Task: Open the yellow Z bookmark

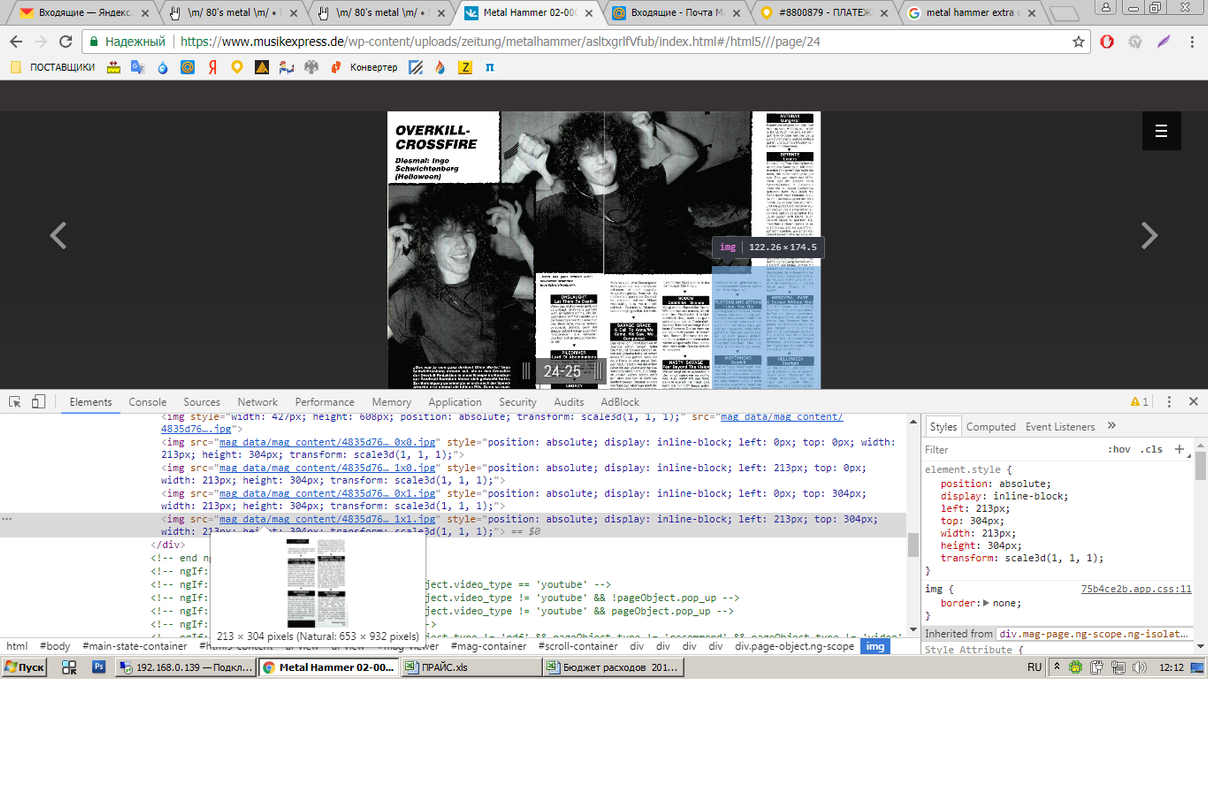Action: 465,67
